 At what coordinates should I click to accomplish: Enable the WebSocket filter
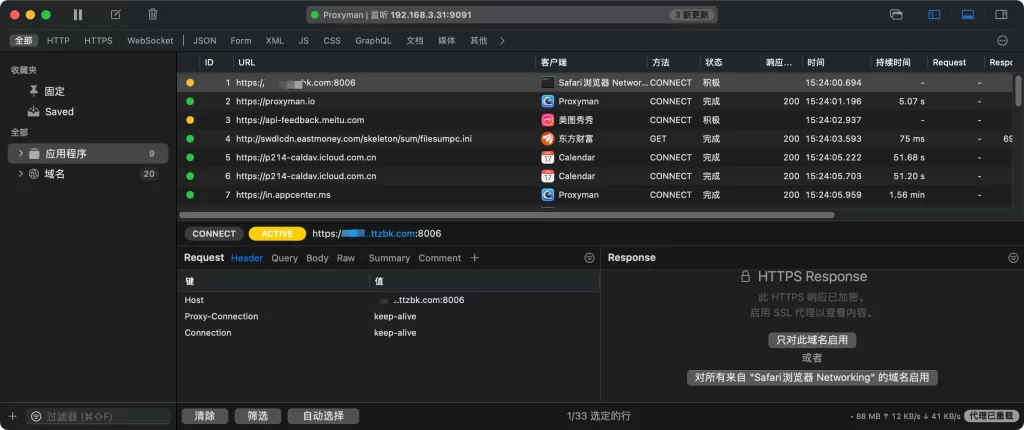(x=149, y=41)
